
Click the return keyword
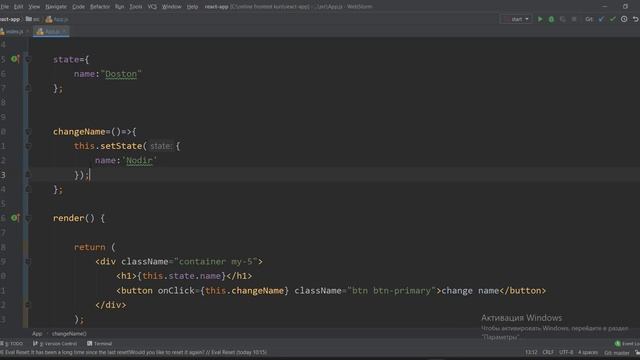coord(89,247)
